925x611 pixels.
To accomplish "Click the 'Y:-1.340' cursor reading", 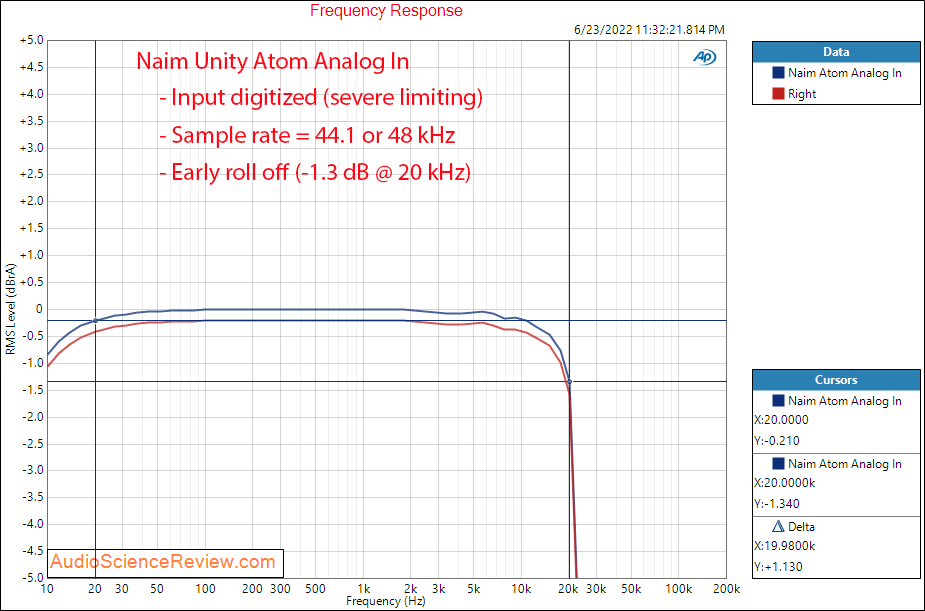I will (x=777, y=504).
